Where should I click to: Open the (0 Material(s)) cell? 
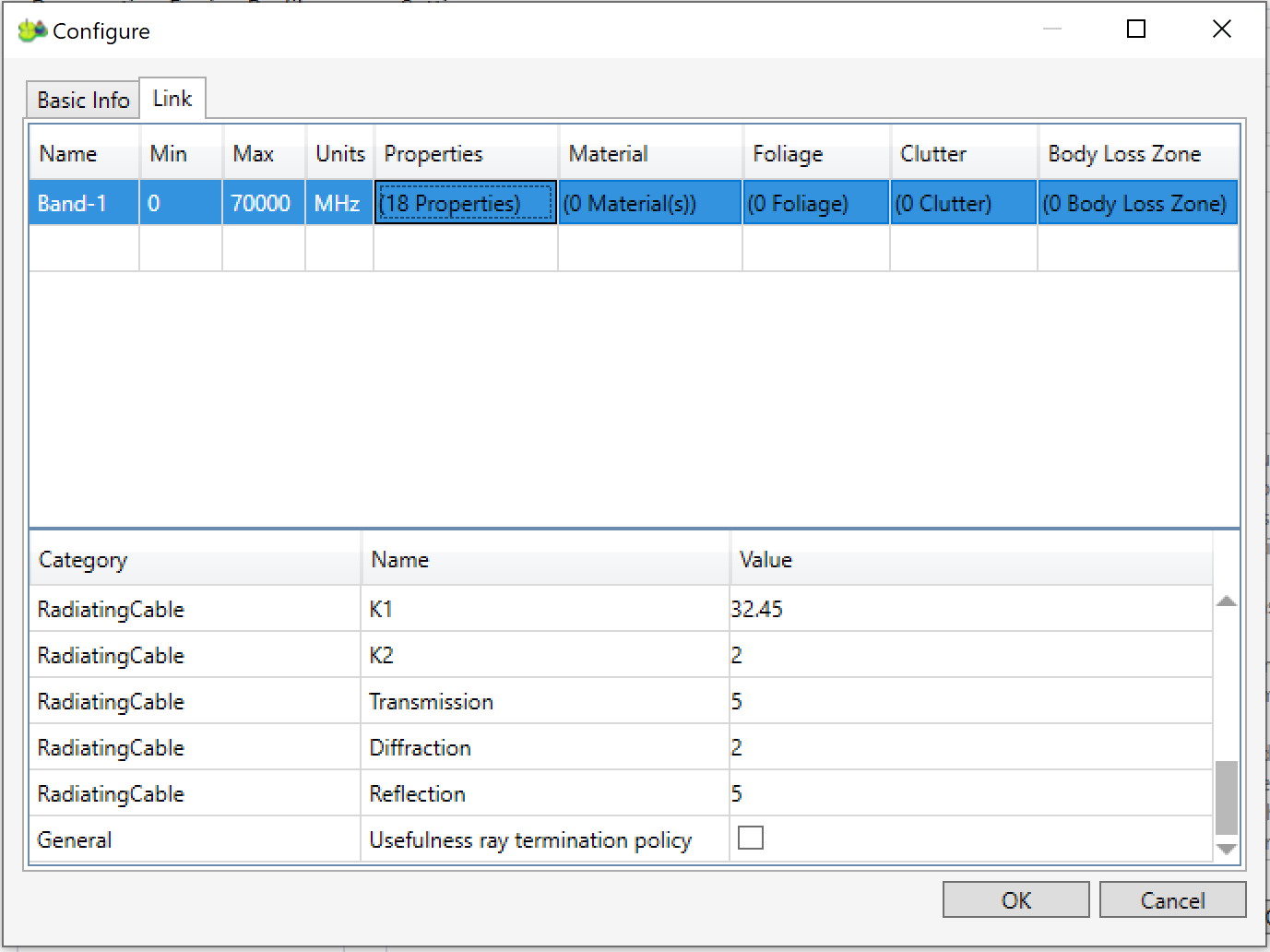pos(649,203)
